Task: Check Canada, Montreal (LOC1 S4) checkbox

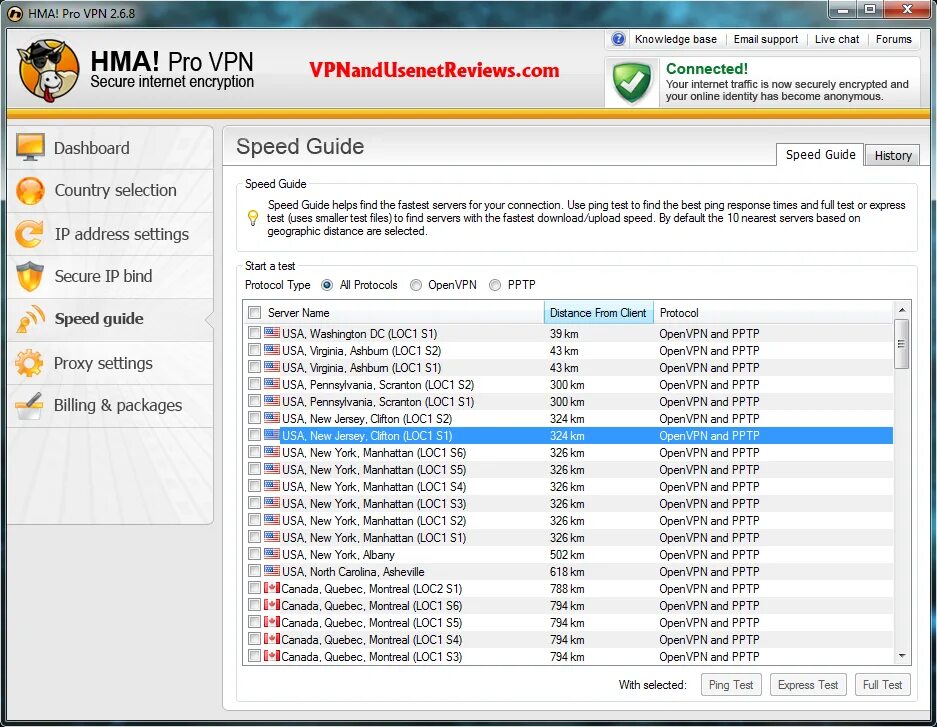Action: pos(255,639)
